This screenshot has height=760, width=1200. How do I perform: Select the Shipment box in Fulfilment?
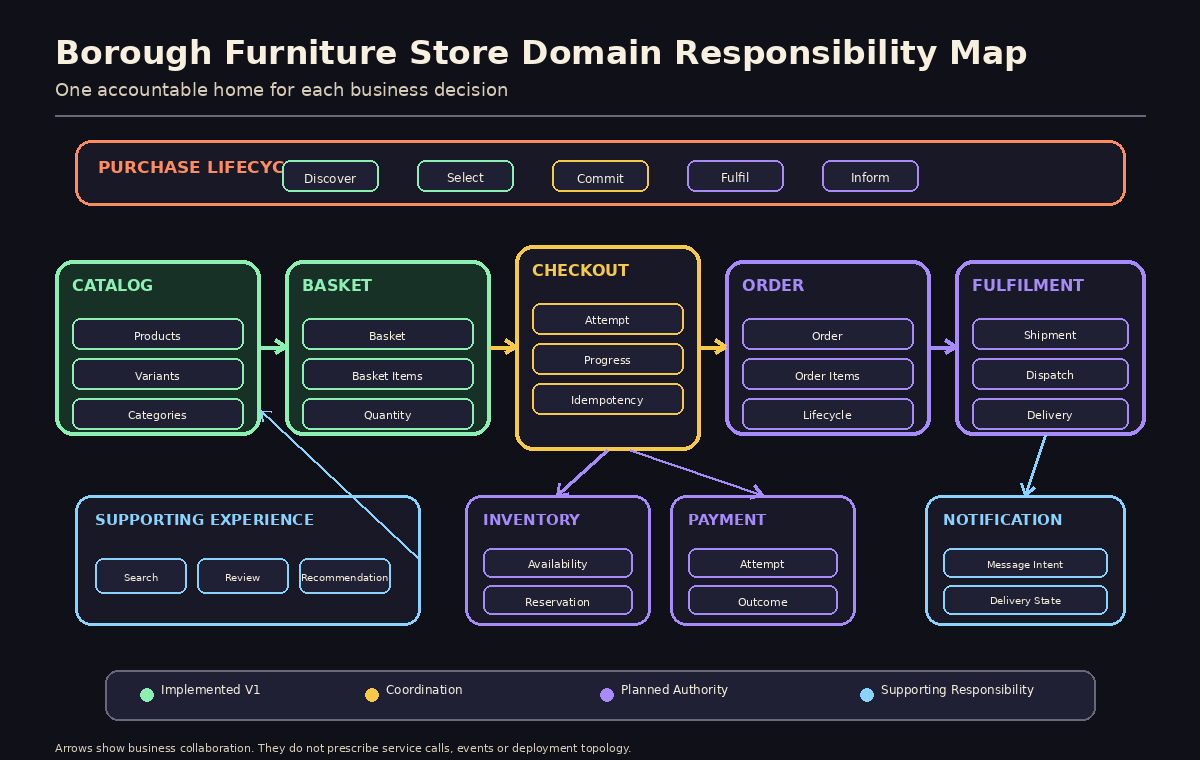tap(1050, 334)
